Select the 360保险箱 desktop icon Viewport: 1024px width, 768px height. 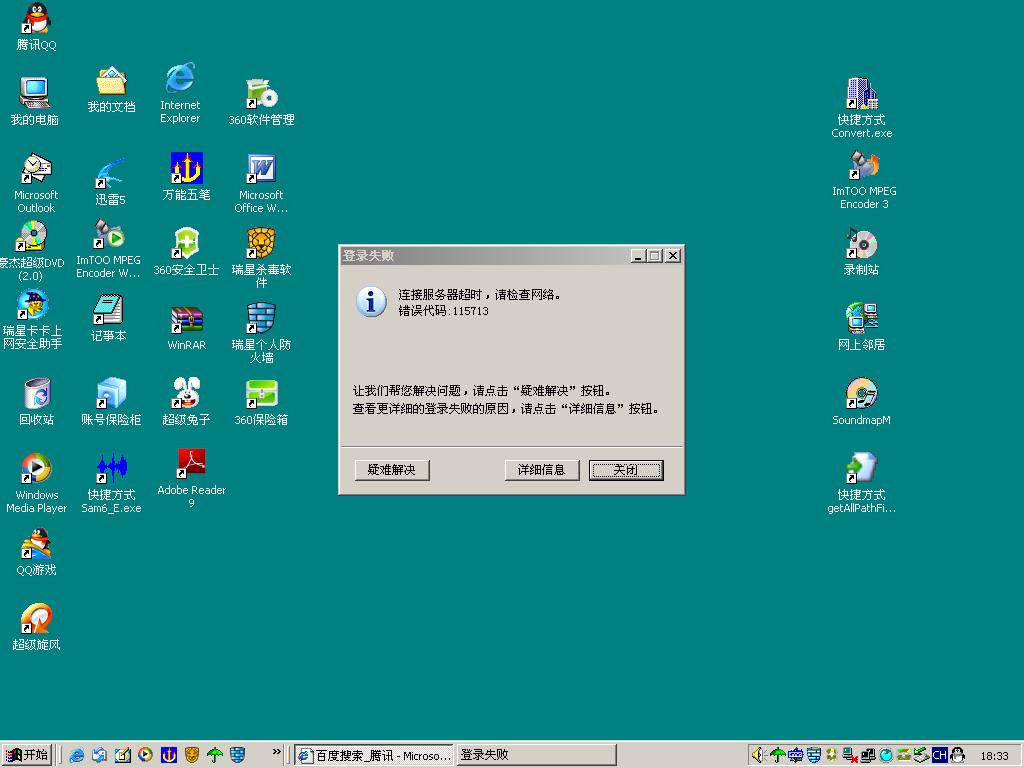261,403
